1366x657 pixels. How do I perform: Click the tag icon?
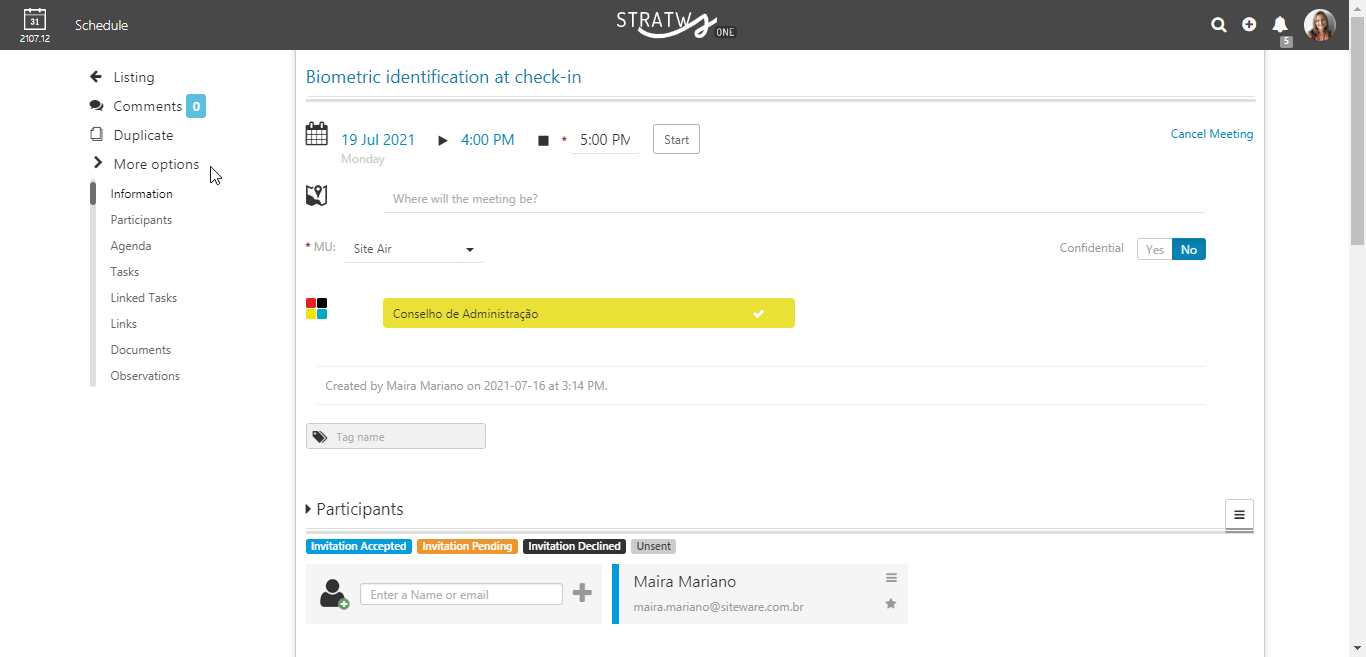point(320,437)
